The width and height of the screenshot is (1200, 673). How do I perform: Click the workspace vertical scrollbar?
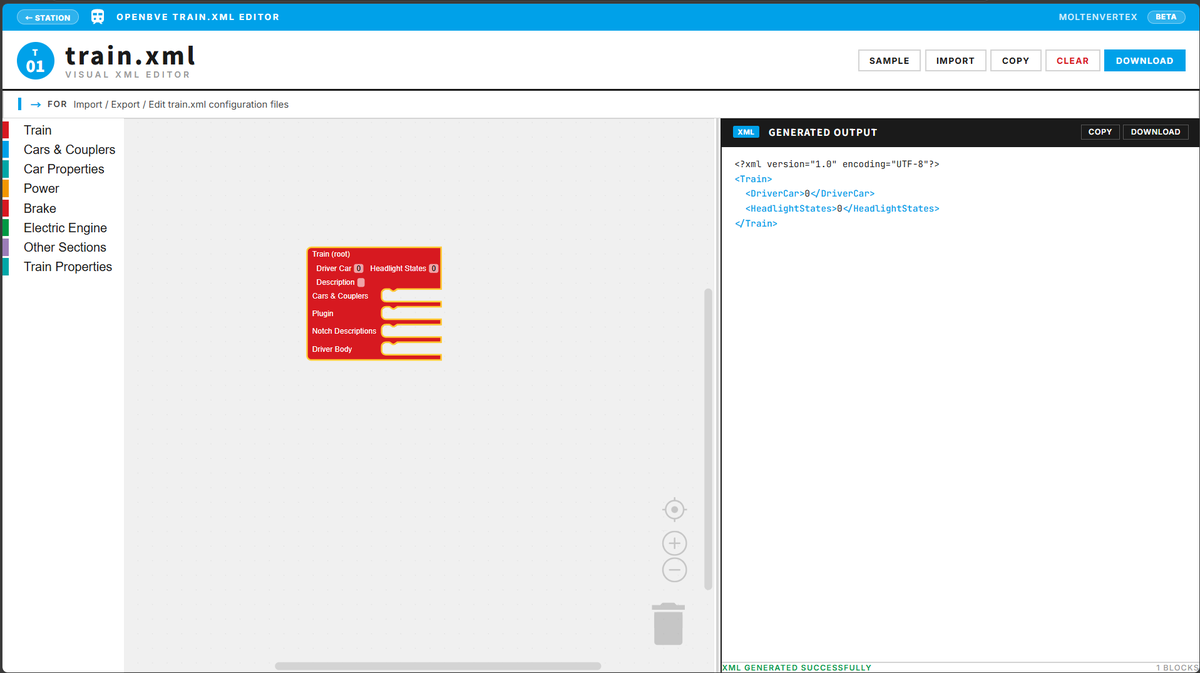(708, 439)
